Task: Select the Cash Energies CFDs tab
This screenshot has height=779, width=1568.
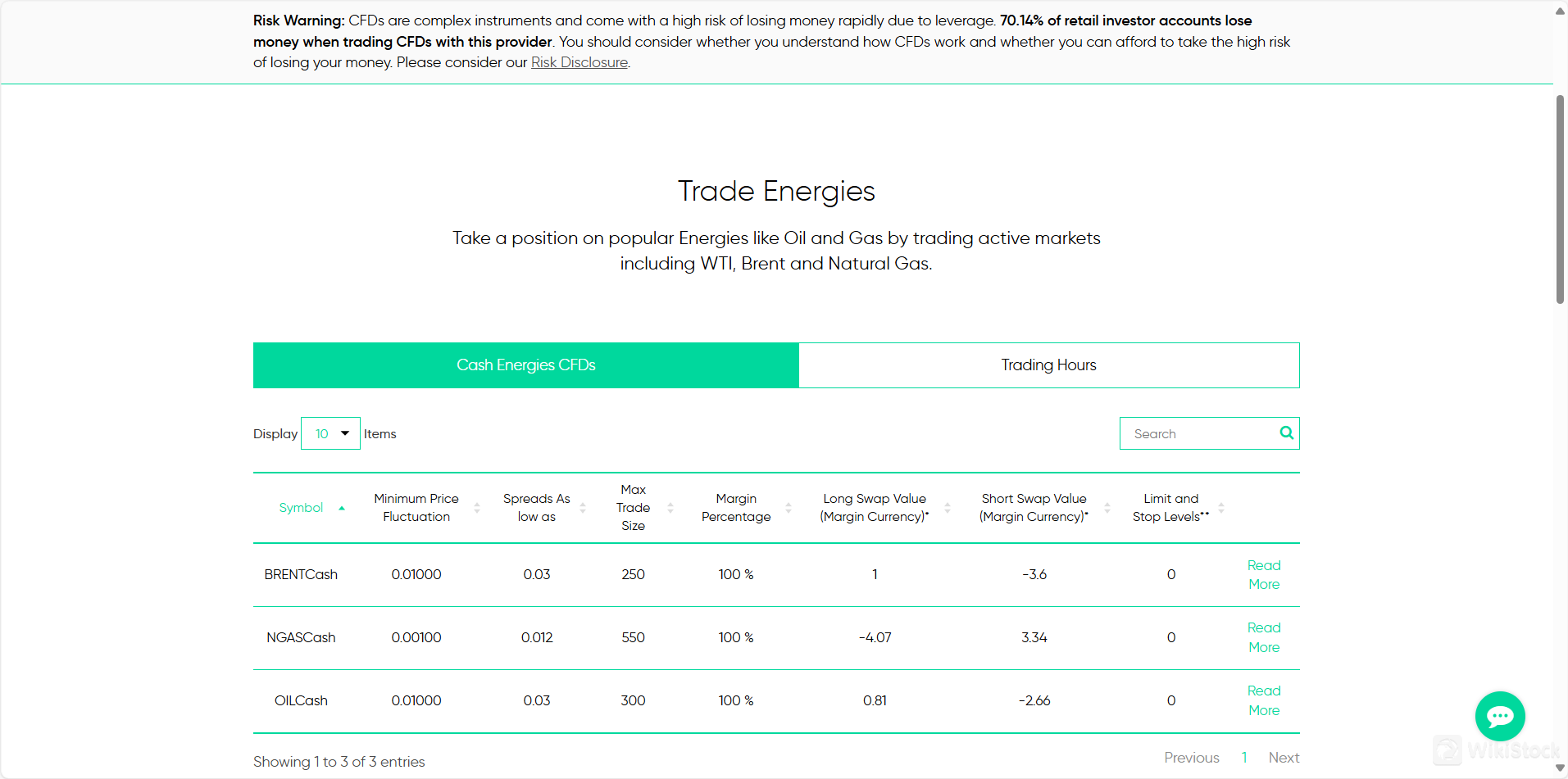Action: point(525,365)
